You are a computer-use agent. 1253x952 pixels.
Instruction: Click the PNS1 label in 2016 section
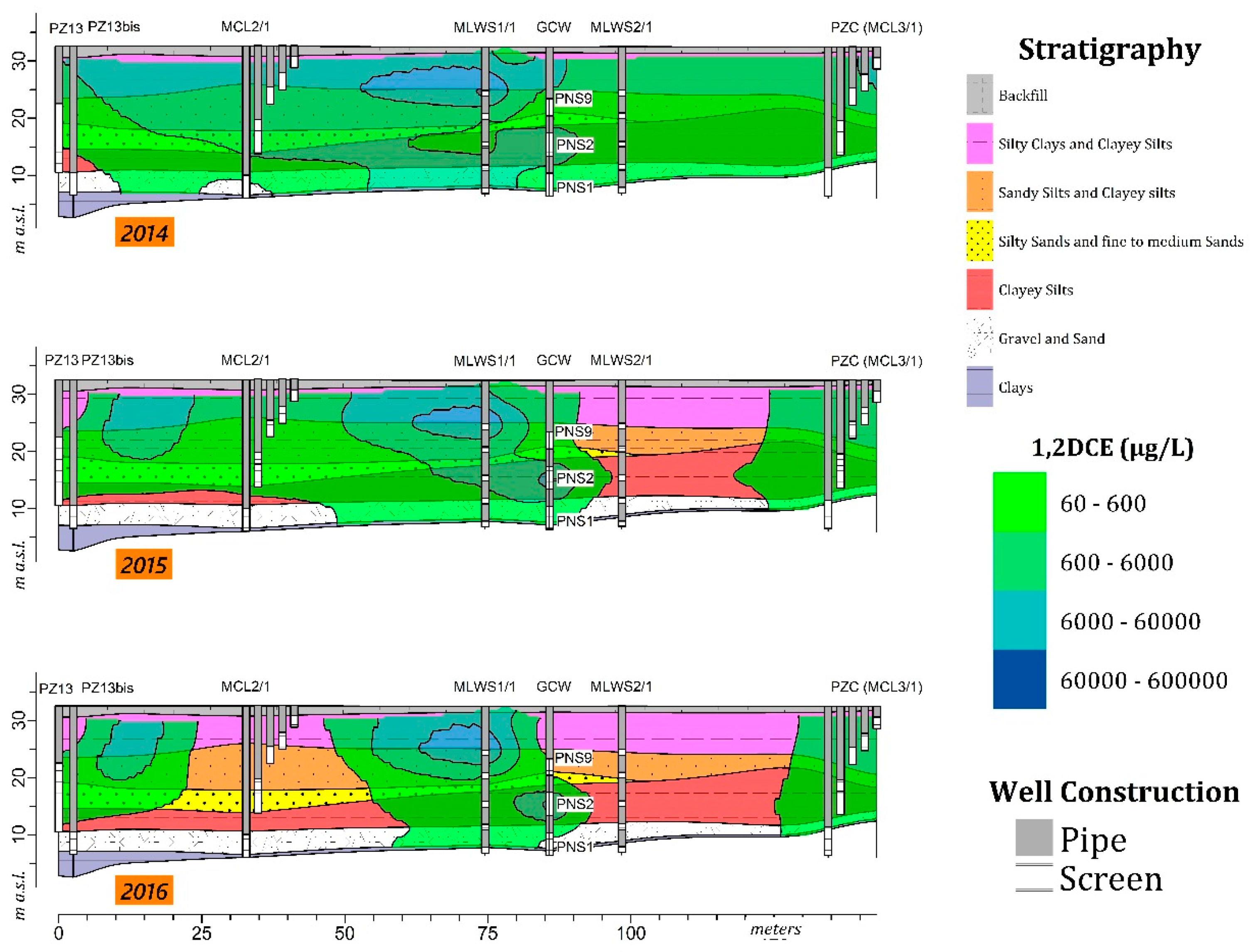pyautogui.click(x=574, y=846)
